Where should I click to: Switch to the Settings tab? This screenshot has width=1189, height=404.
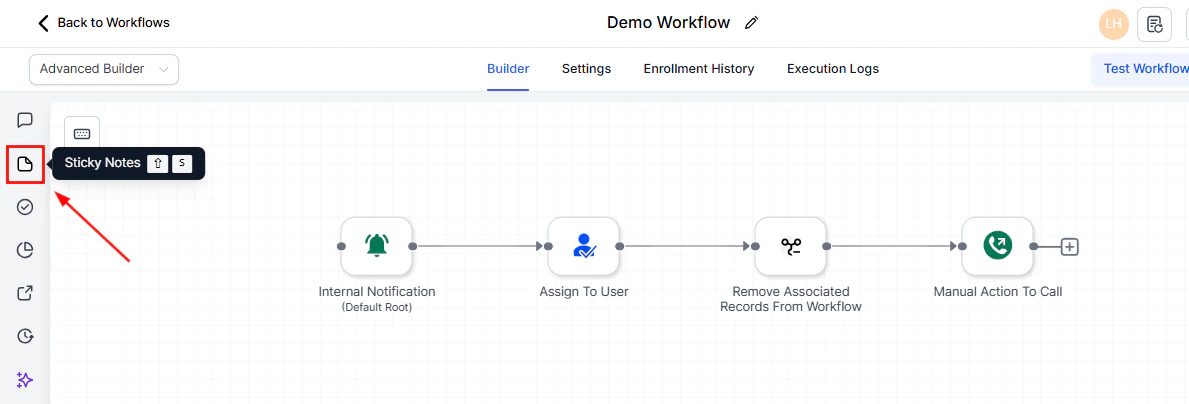(586, 69)
